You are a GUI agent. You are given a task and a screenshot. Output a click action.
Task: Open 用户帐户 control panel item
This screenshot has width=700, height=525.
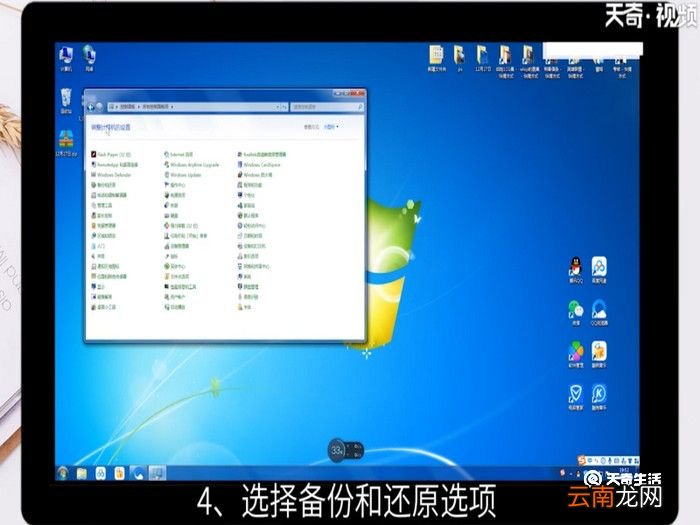pyautogui.click(x=175, y=297)
